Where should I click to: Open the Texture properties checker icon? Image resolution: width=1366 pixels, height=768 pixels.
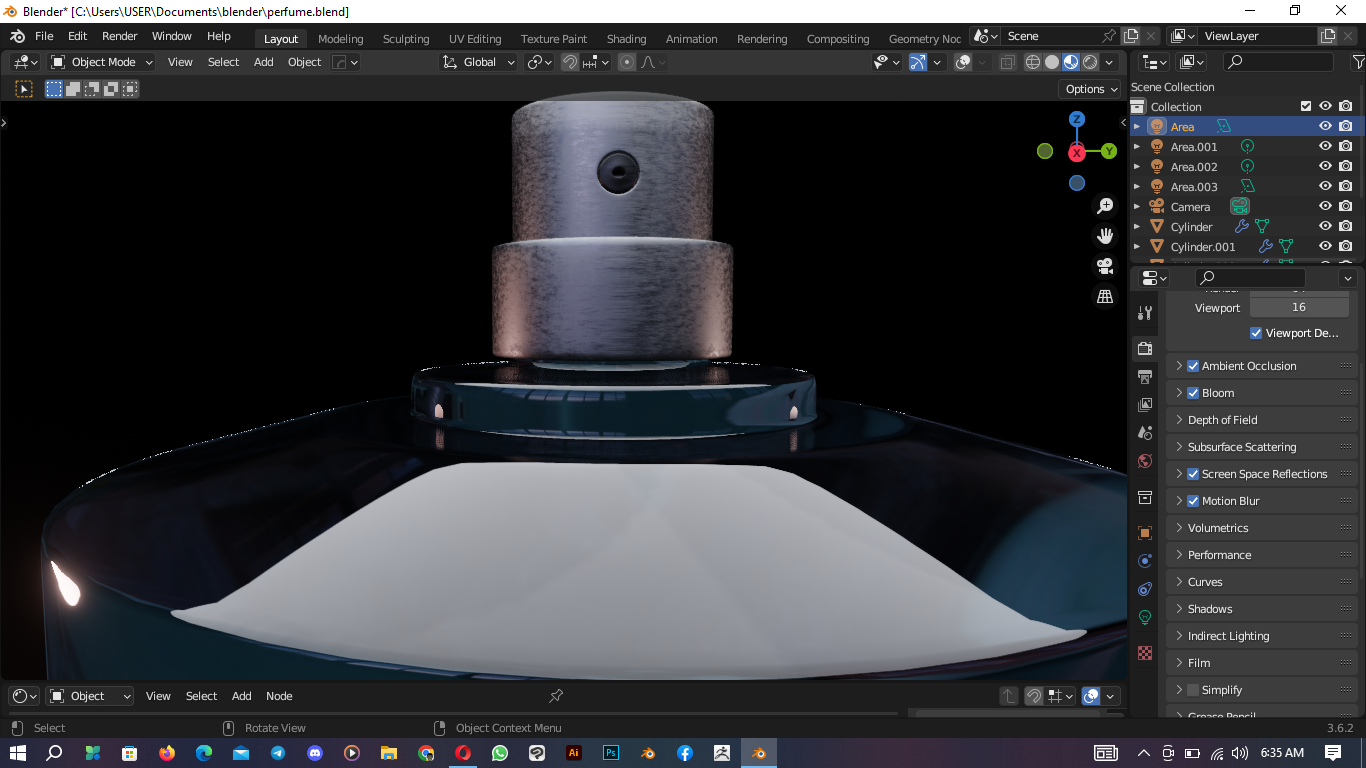[x=1145, y=653]
